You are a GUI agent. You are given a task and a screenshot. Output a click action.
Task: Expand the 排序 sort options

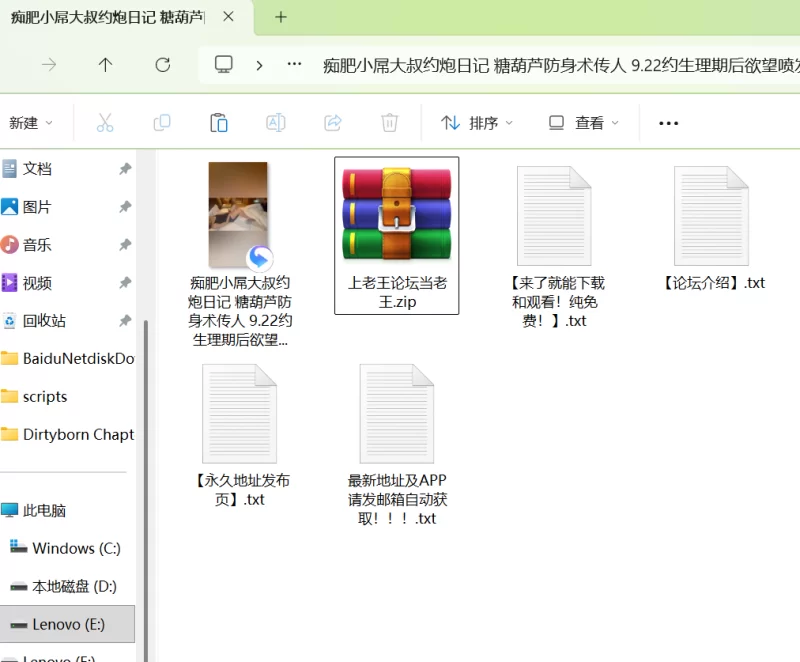pyautogui.click(x=477, y=123)
